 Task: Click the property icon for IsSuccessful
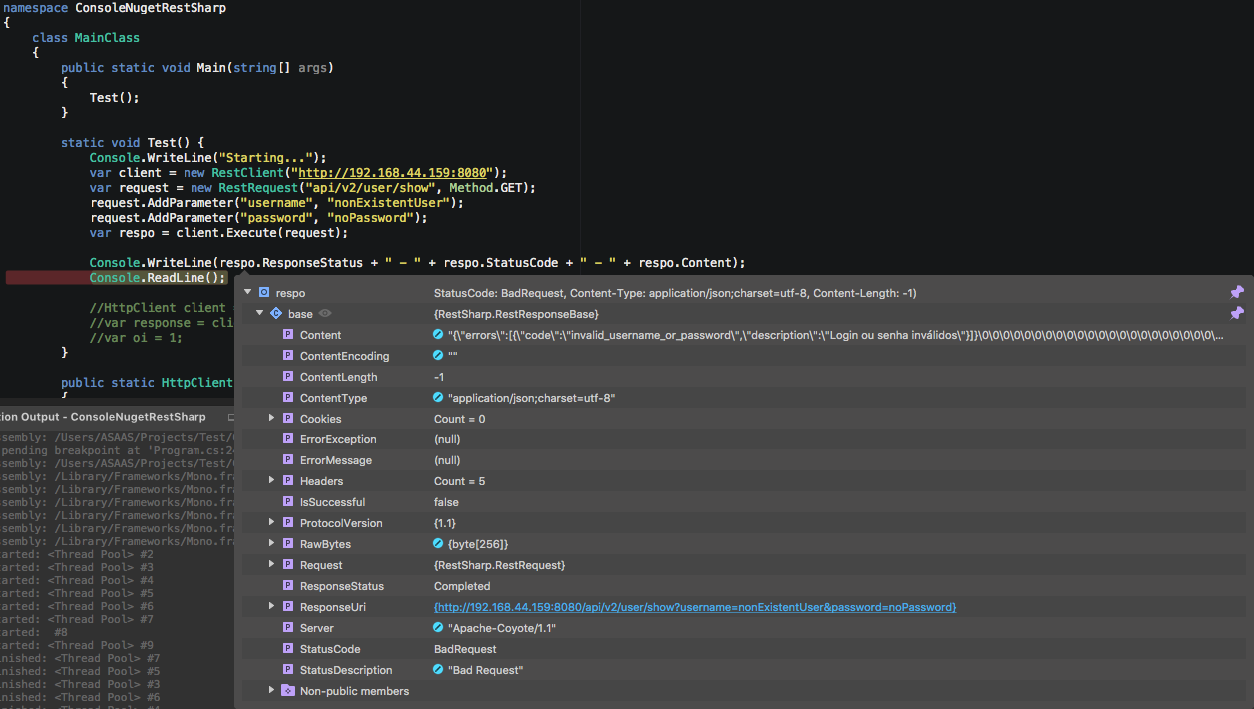(x=288, y=502)
